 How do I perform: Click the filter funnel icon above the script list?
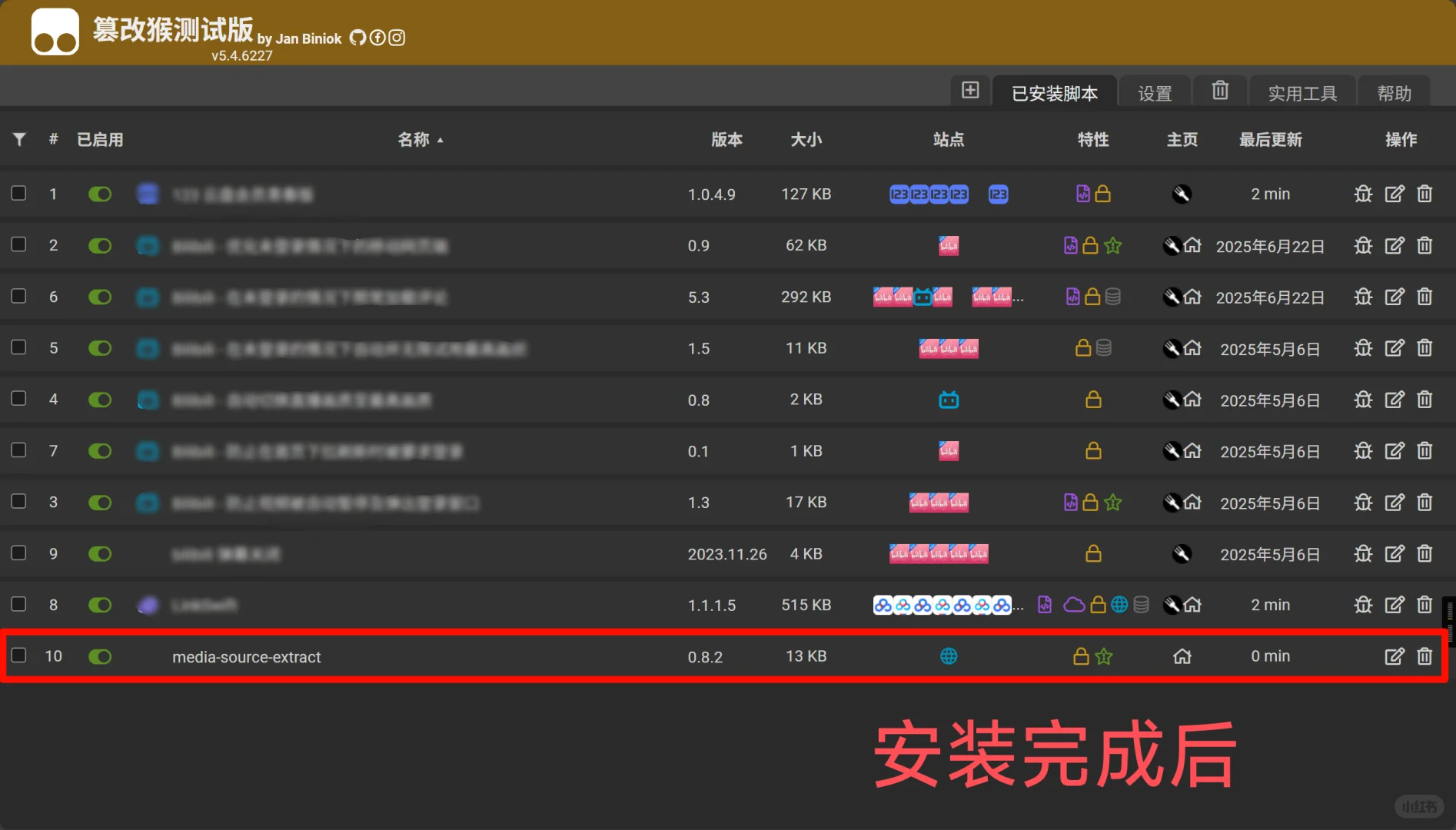(19, 139)
